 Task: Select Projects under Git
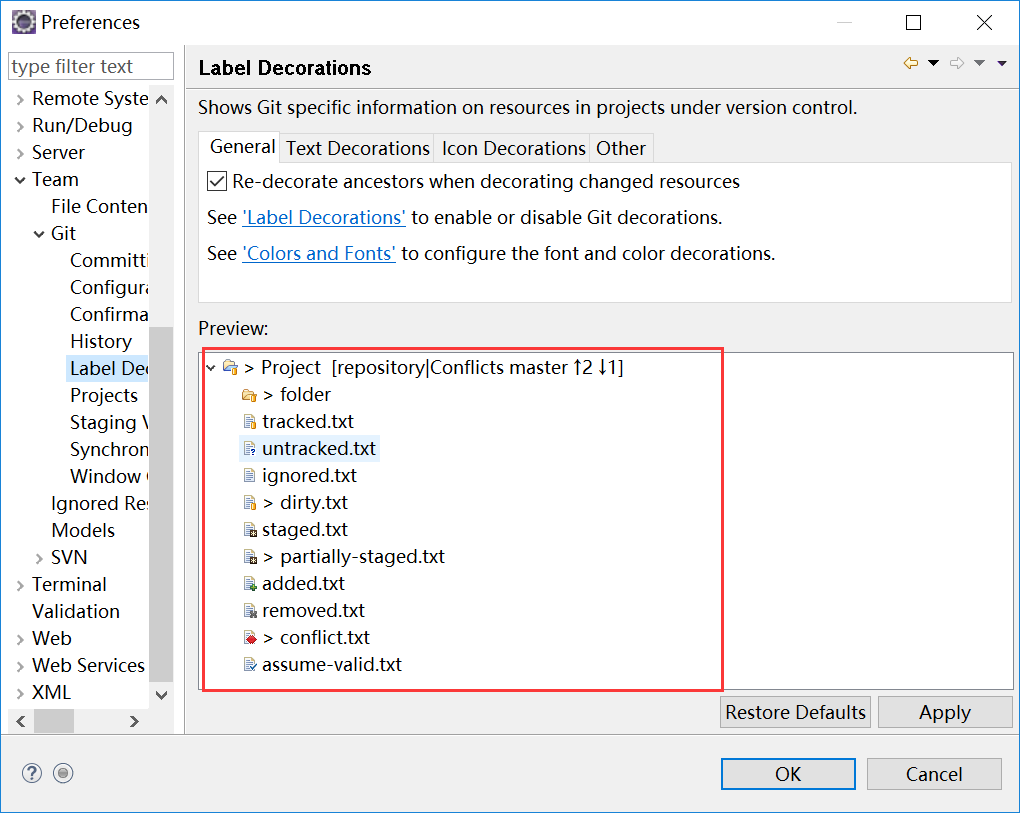(104, 395)
